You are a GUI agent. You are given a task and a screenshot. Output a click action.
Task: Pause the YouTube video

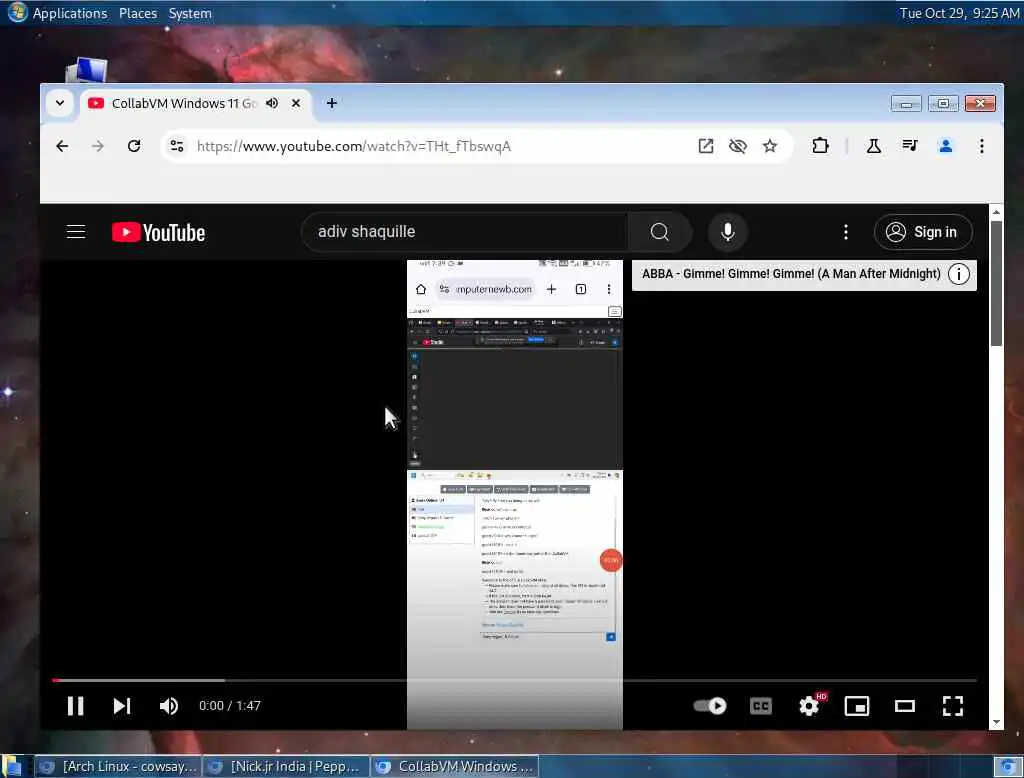pos(76,706)
